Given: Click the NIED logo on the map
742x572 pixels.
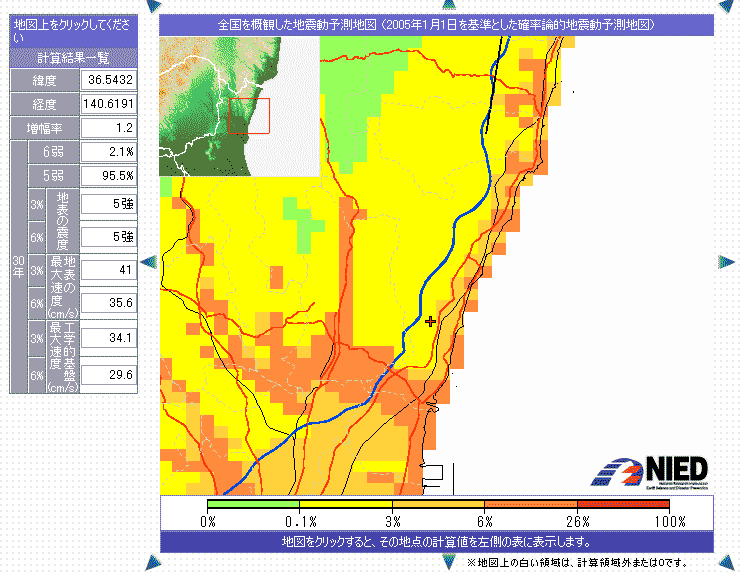Looking at the screenshot, I should point(654,472).
